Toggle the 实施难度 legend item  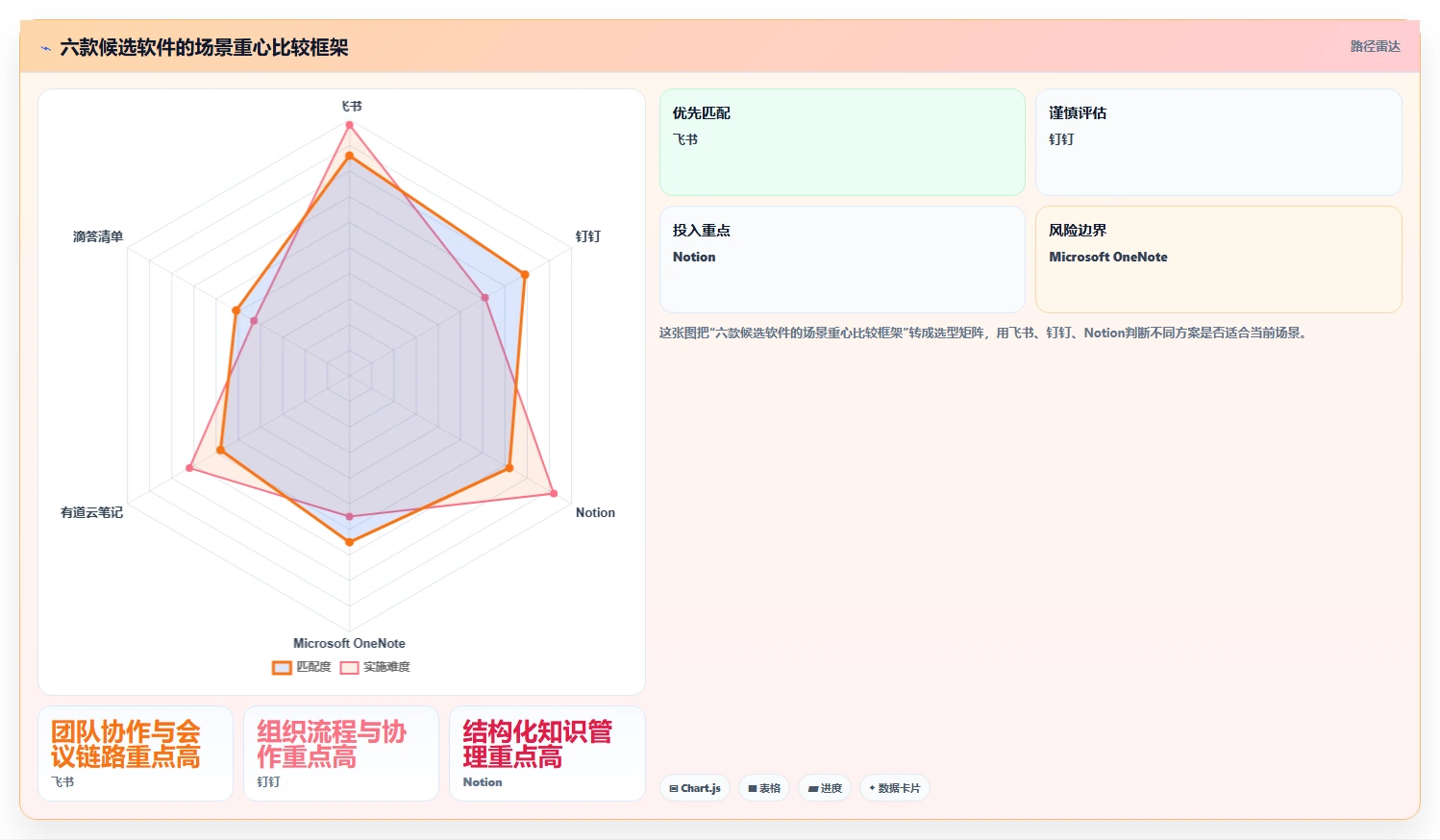tap(374, 667)
